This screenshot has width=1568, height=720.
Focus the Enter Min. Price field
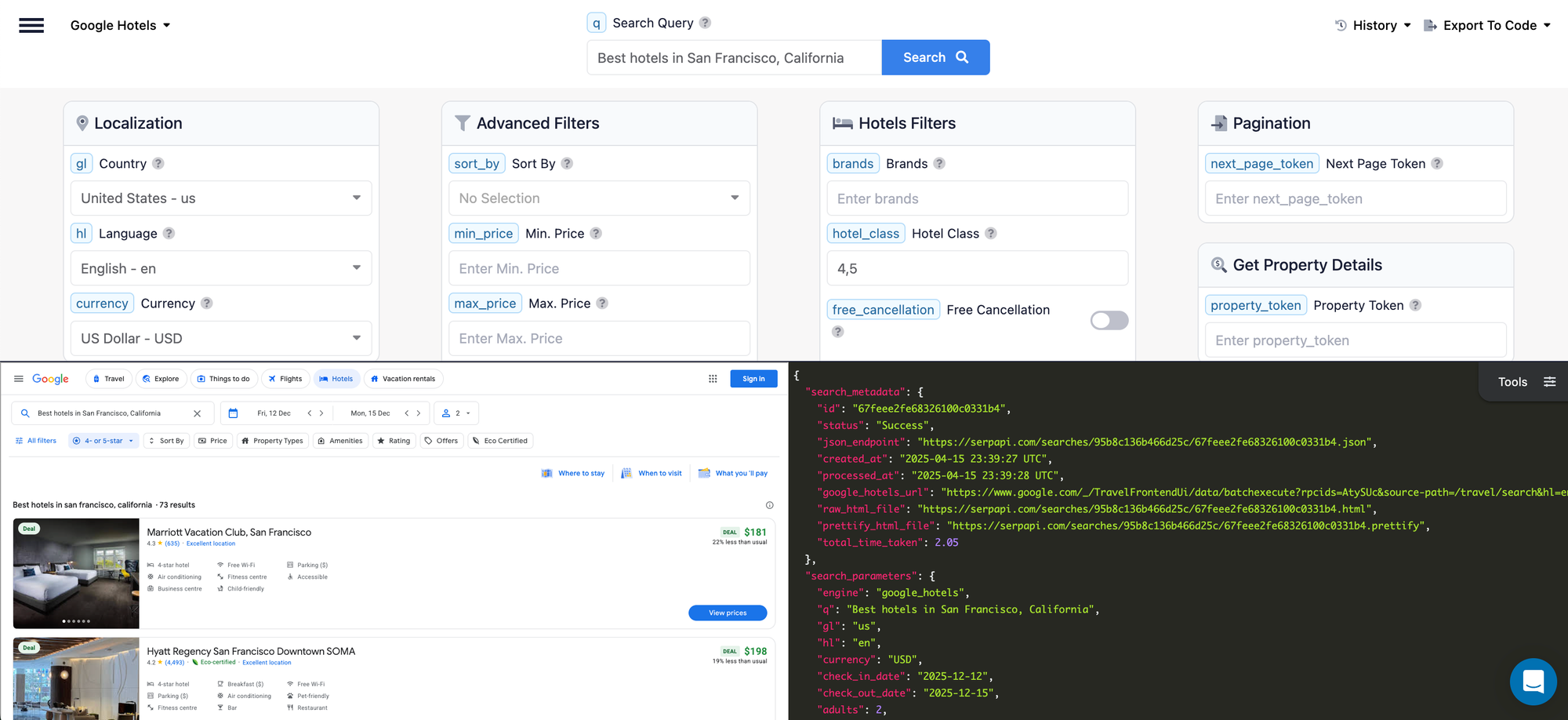[599, 268]
